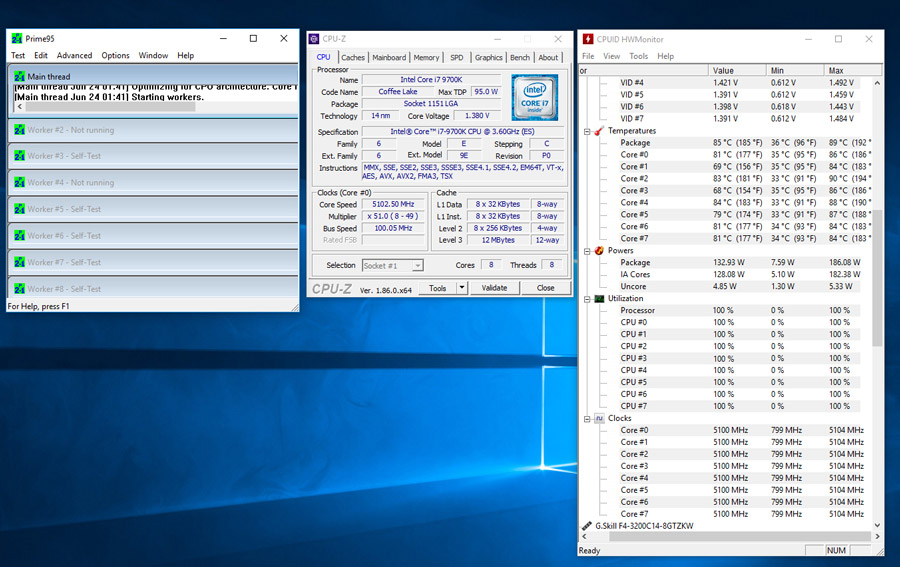Switch to the Bench tab in CPU-Z
Screen dimensions: 900x567
[x=520, y=57]
